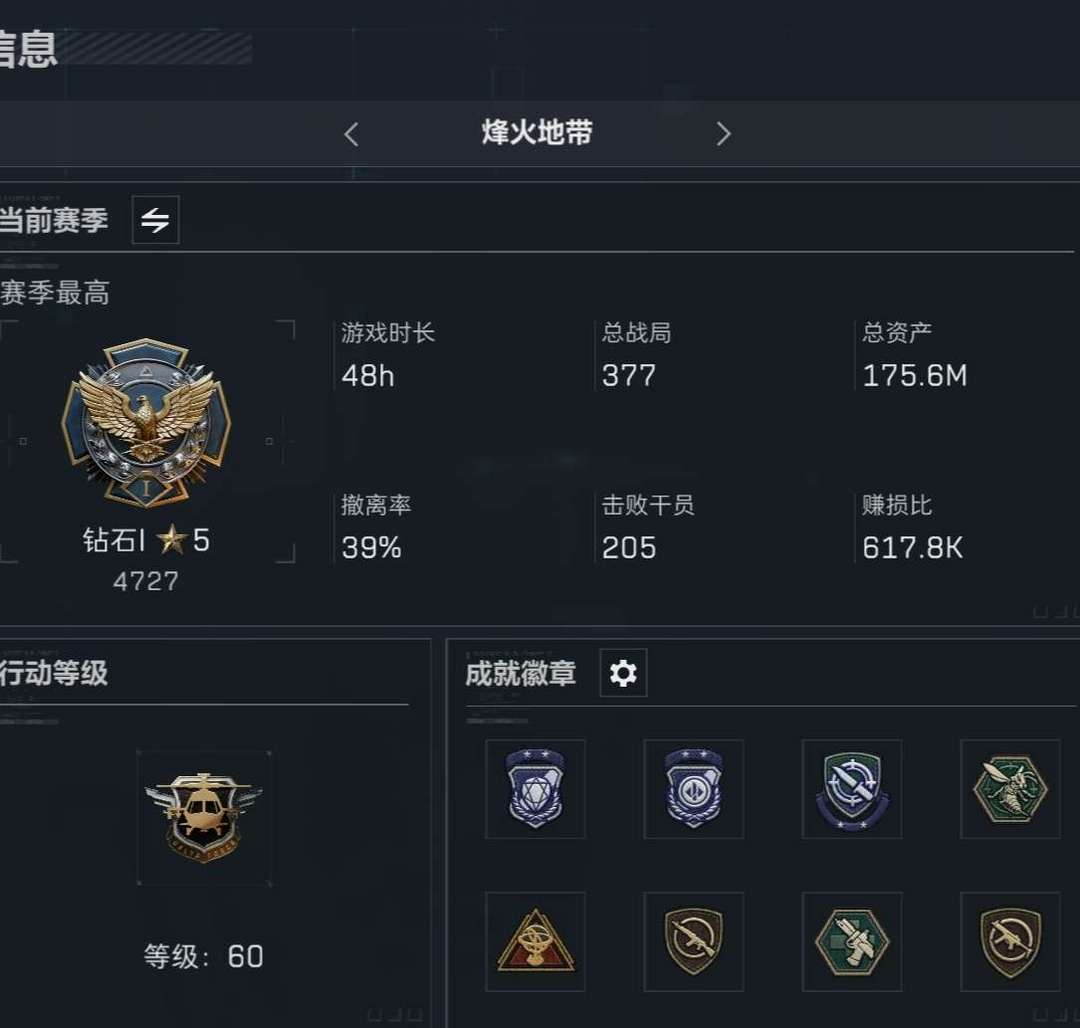Viewport: 1080px width, 1028px height.
Task: View the 总资产 175.6M stat
Action: [915, 356]
